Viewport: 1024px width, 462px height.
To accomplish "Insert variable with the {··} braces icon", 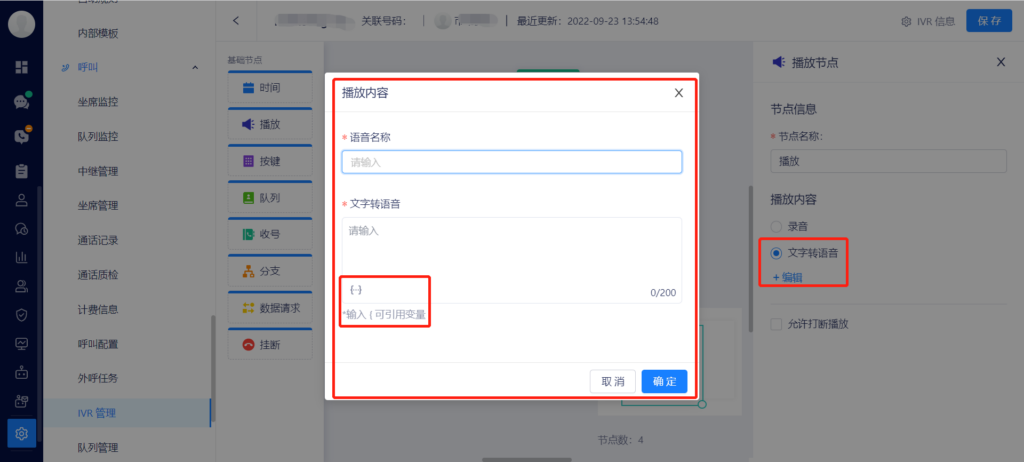I will click(x=356, y=289).
